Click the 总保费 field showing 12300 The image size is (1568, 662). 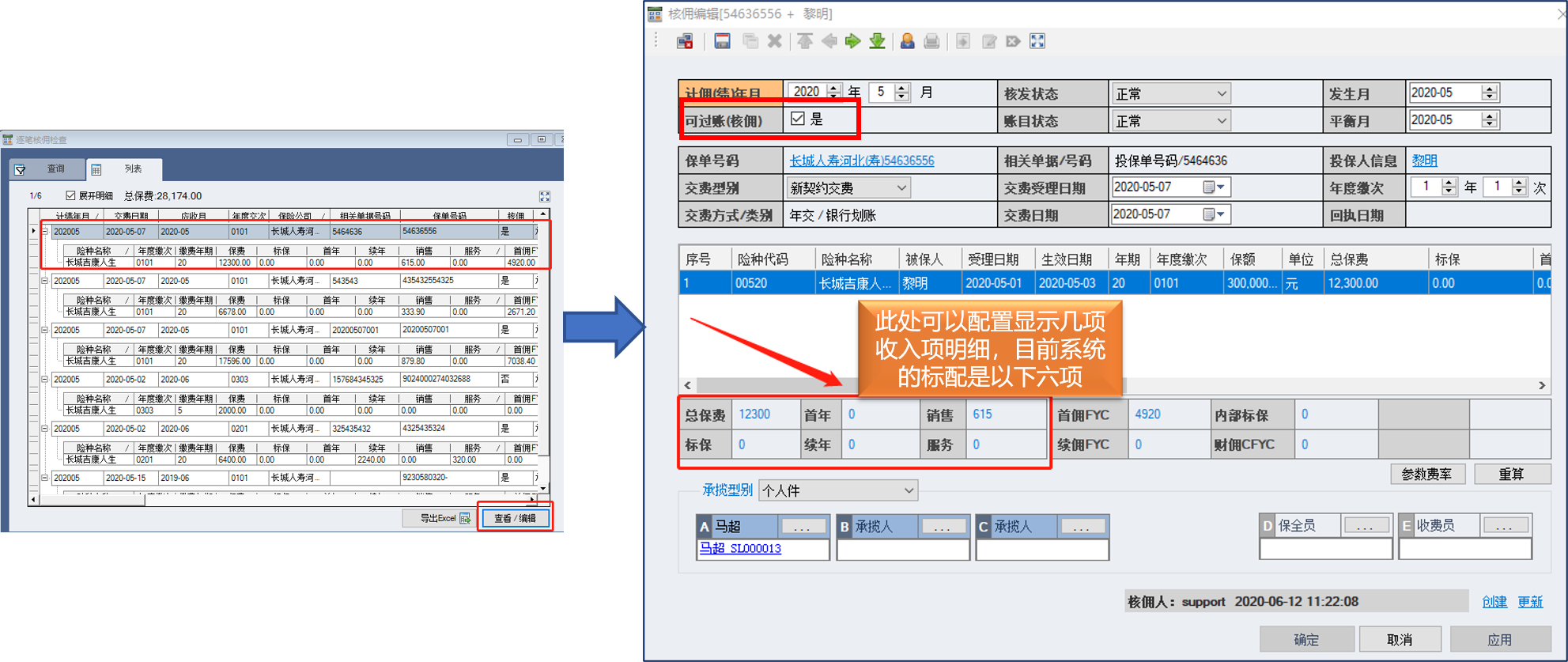pos(765,414)
